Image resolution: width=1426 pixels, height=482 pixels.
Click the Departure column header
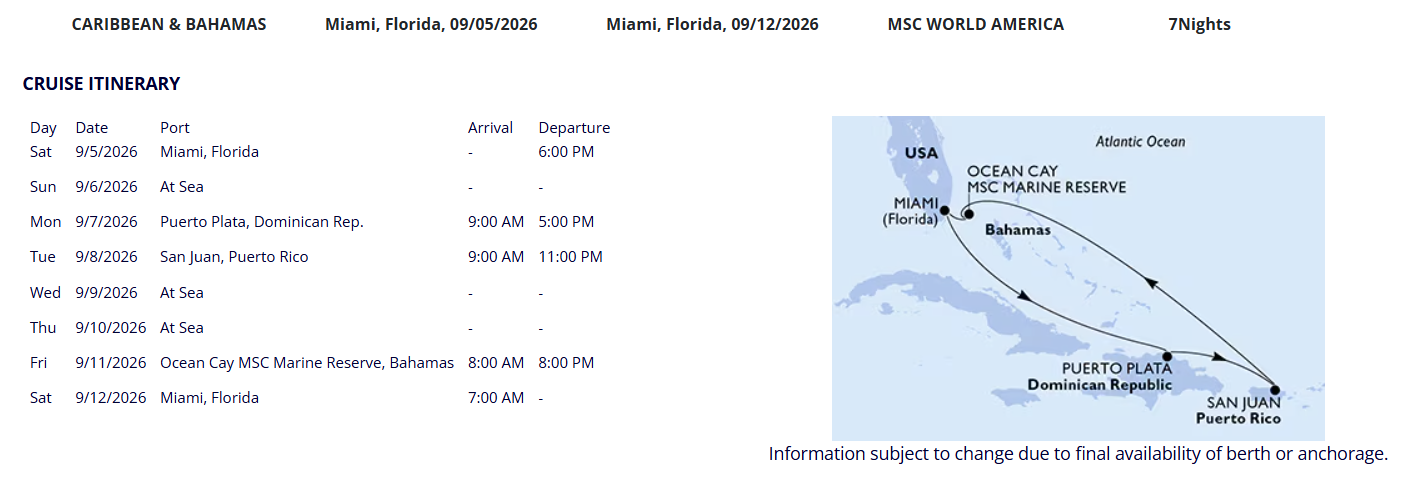[574, 128]
